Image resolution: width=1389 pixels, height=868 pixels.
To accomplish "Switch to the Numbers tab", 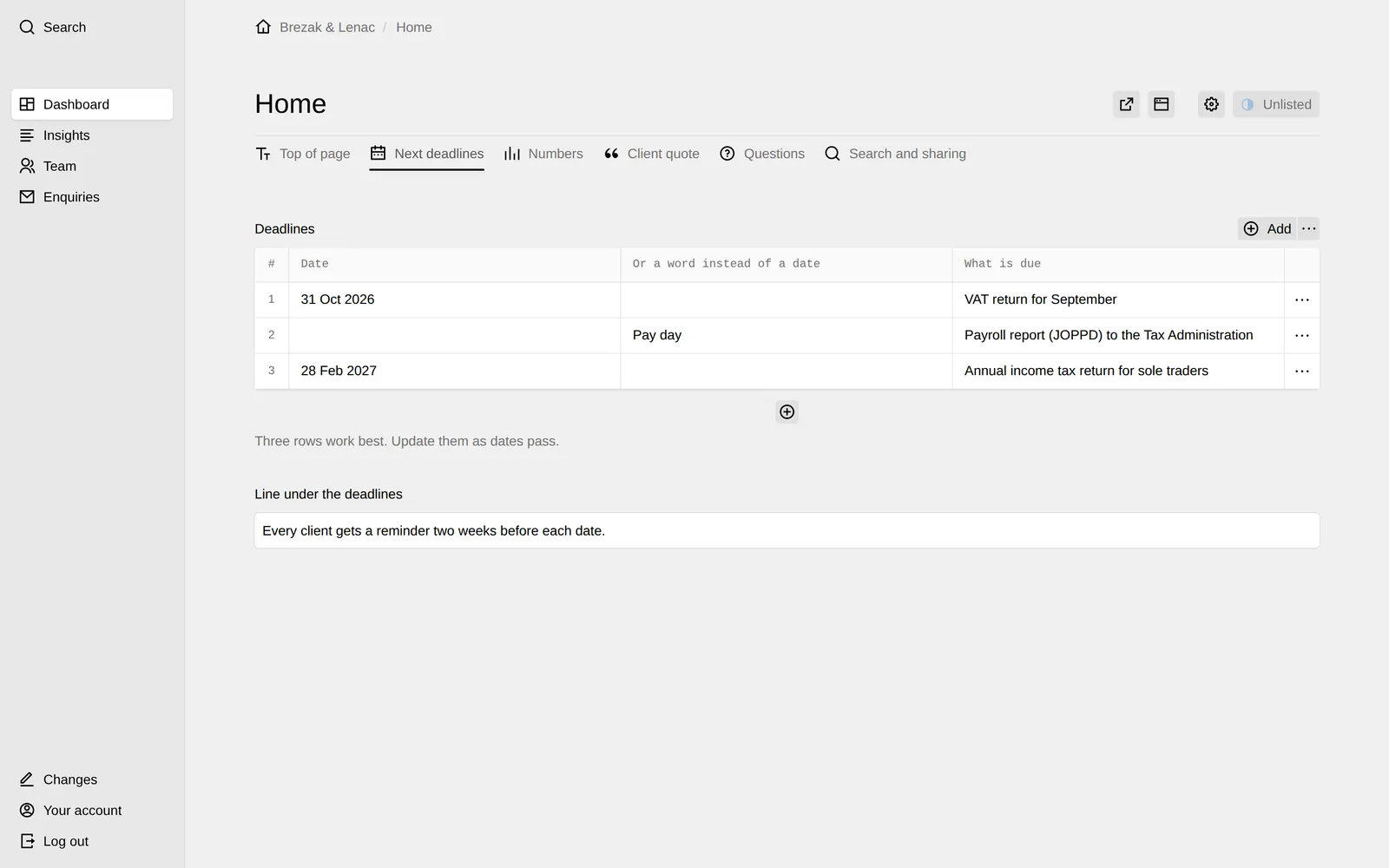I will (x=543, y=154).
